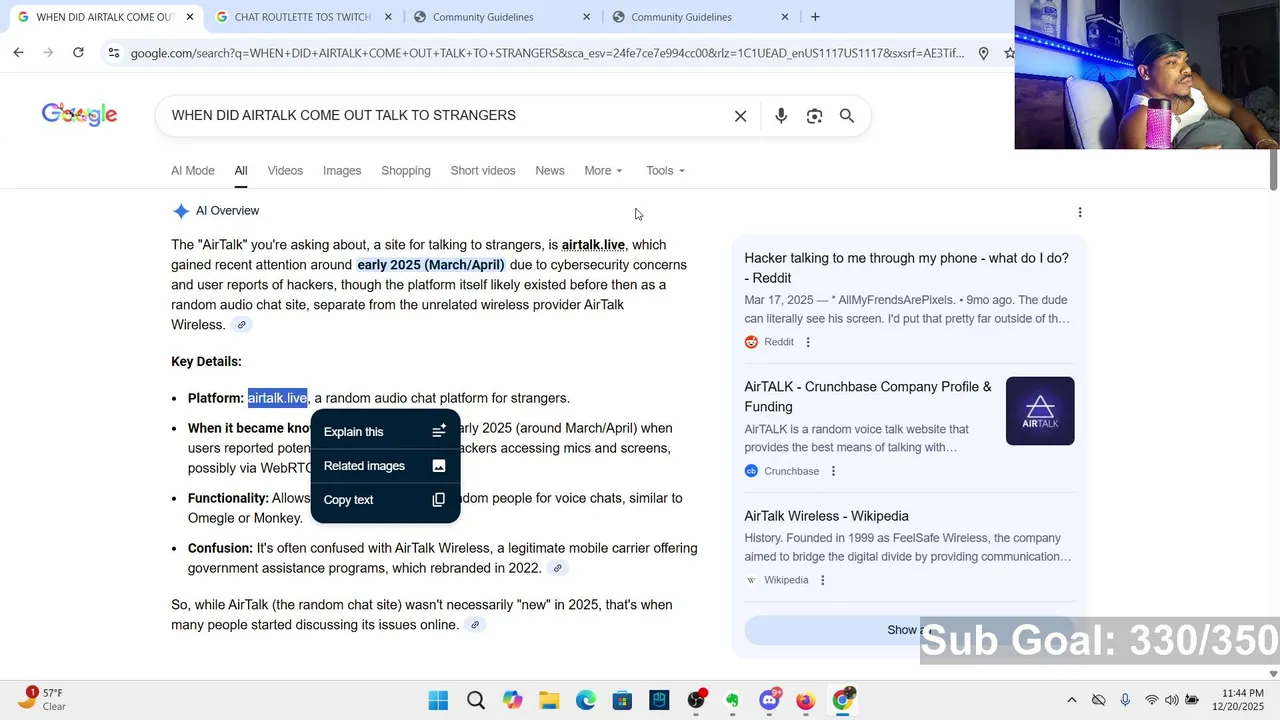Click link icon after 'its issues online.'
This screenshot has height=720, width=1280.
tap(475, 625)
